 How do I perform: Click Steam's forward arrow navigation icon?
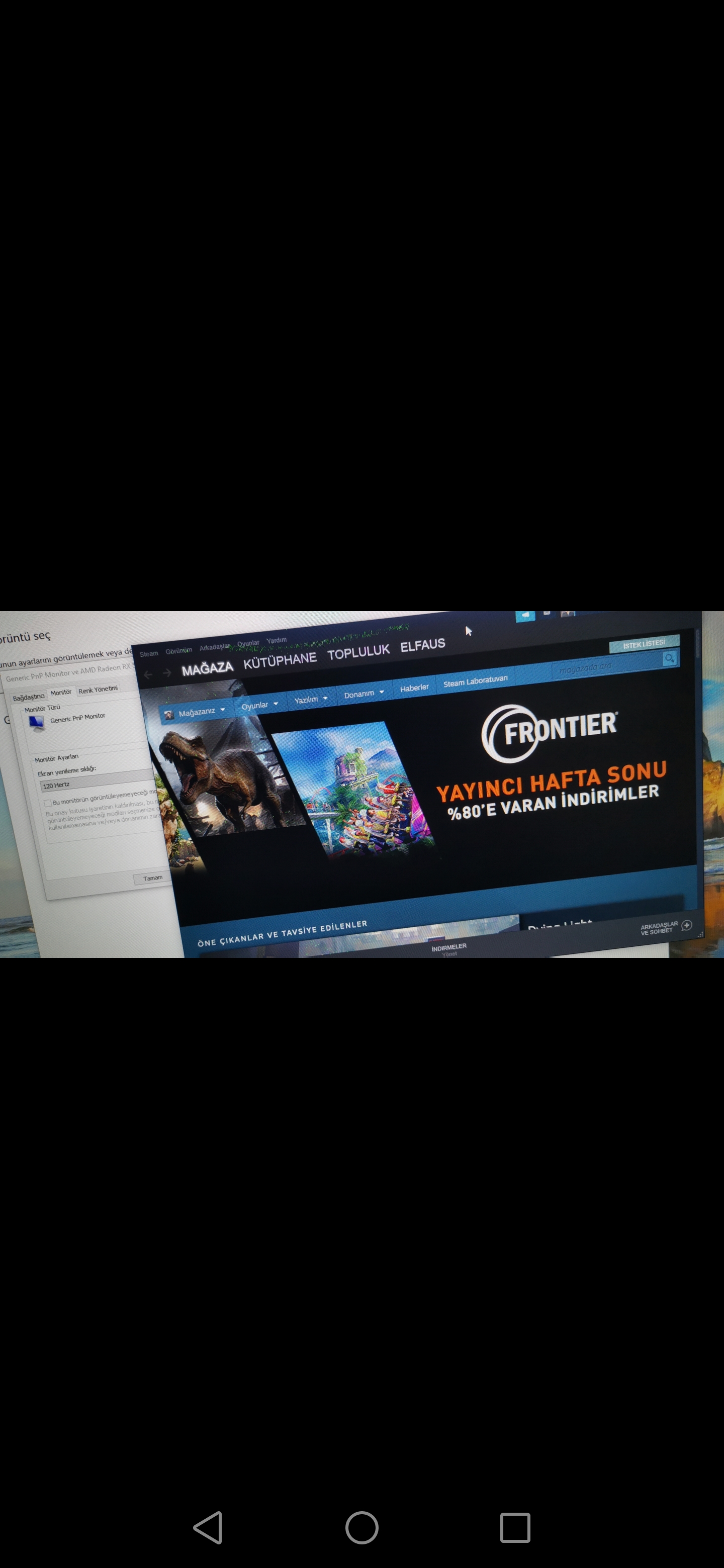click(167, 672)
